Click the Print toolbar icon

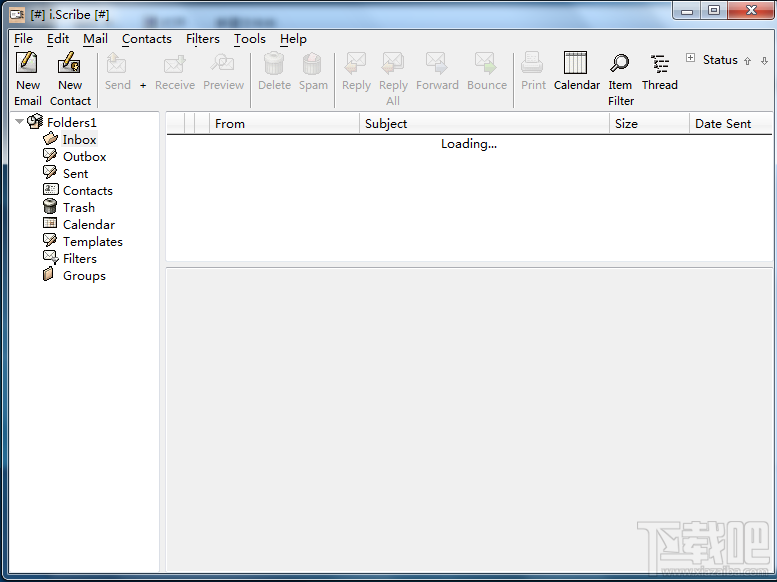coord(533,63)
